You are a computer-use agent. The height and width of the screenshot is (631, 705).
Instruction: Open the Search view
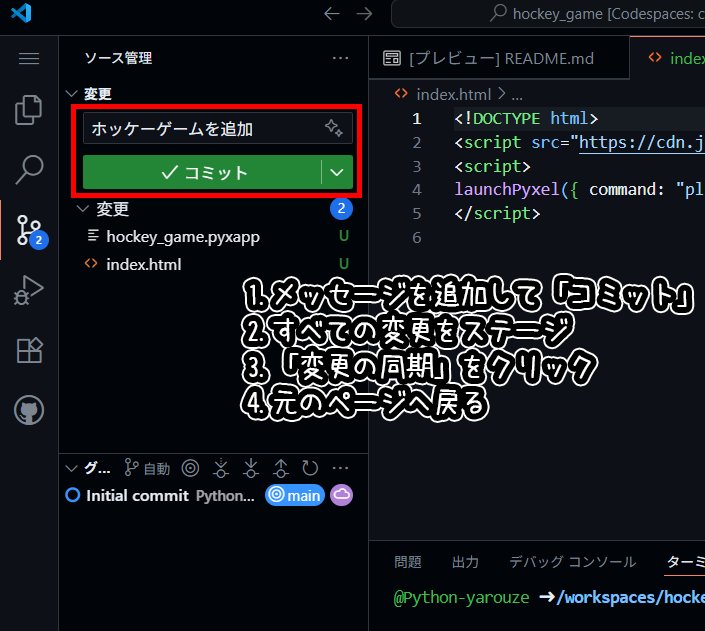pos(29,170)
